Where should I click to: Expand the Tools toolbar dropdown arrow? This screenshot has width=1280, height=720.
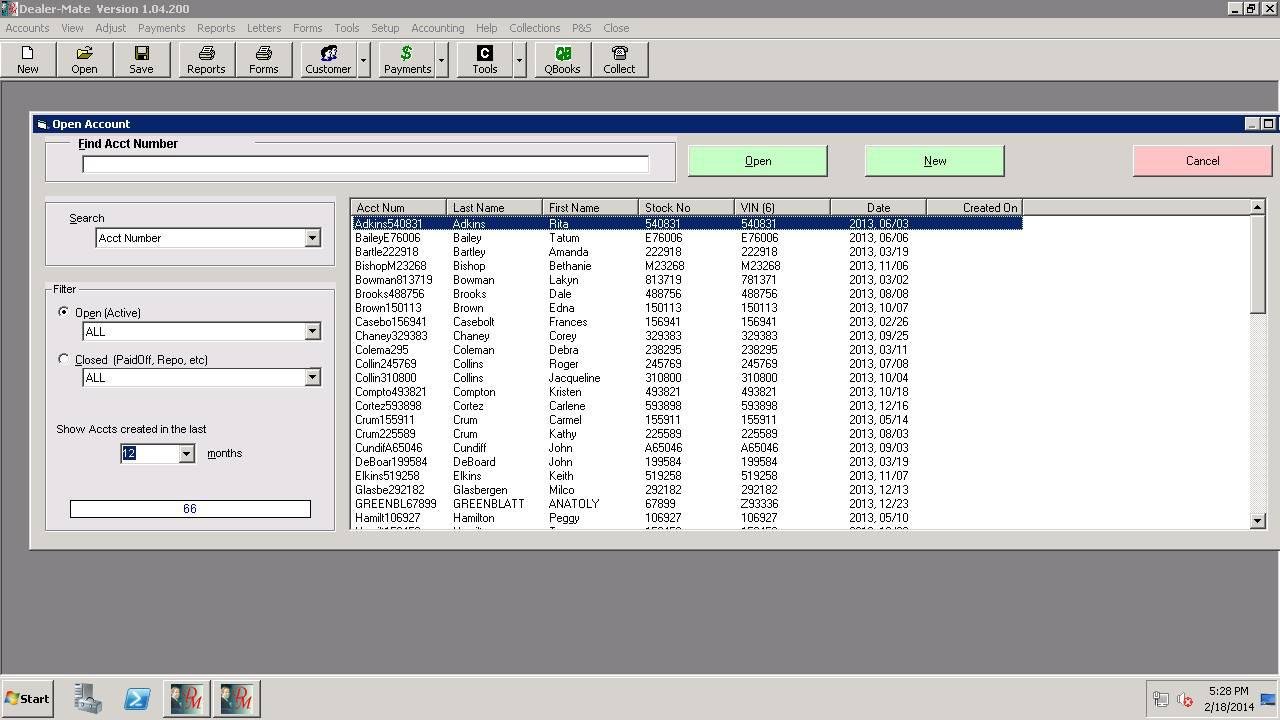pos(519,59)
